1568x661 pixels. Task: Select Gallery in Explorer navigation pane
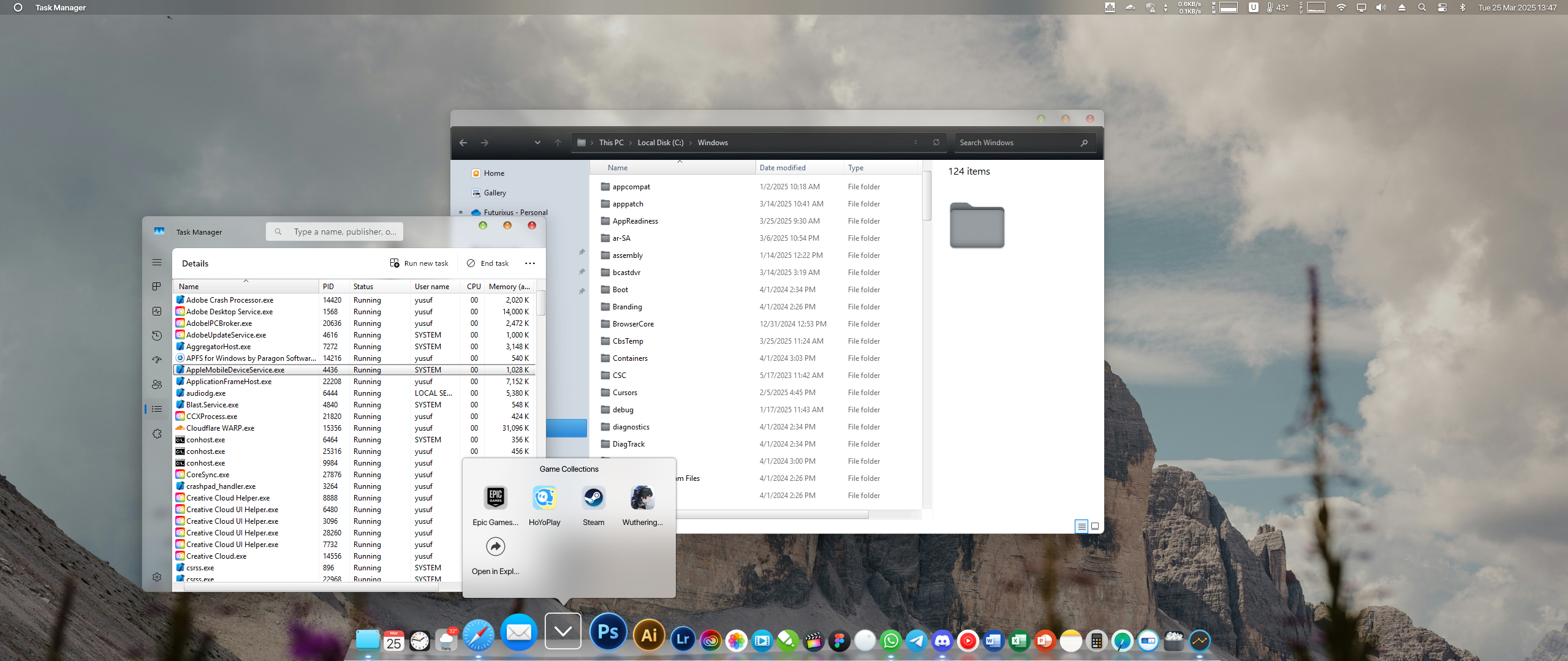489,193
